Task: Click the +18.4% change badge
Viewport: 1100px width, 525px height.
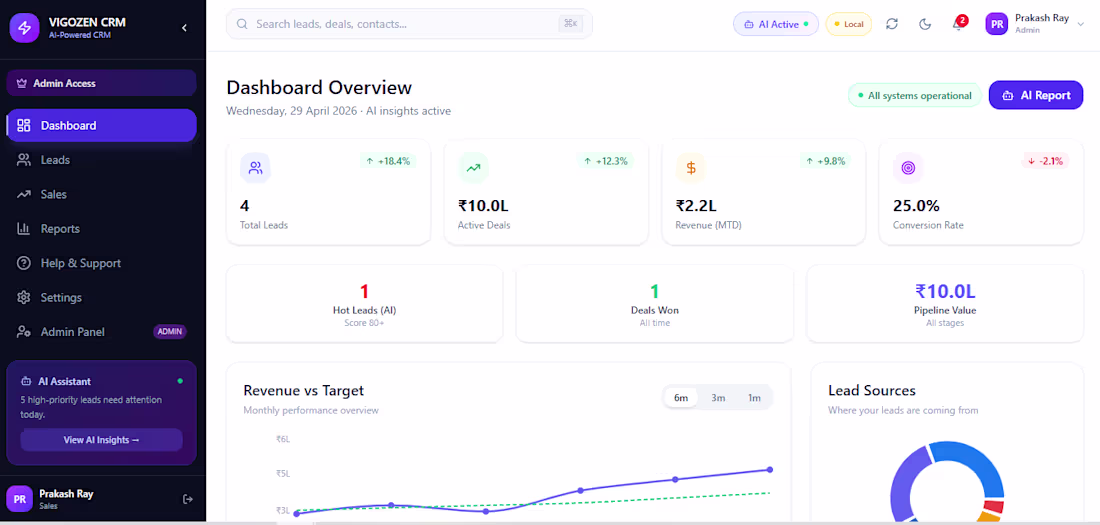Action: (x=388, y=161)
